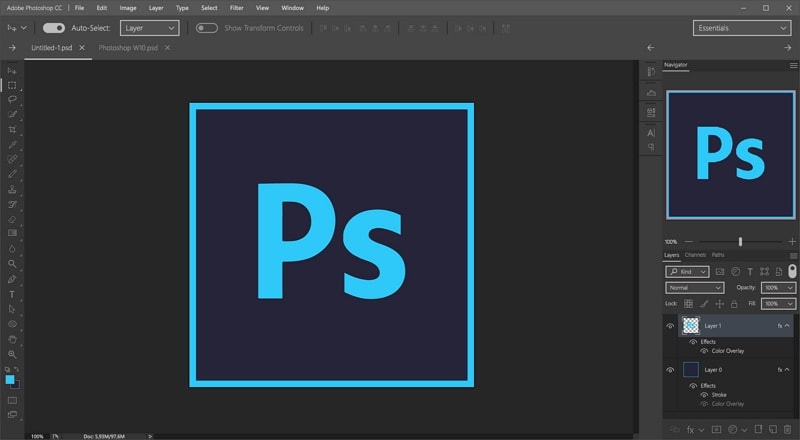
Task: Hide Layer 1 with eye icon
Action: coord(670,326)
